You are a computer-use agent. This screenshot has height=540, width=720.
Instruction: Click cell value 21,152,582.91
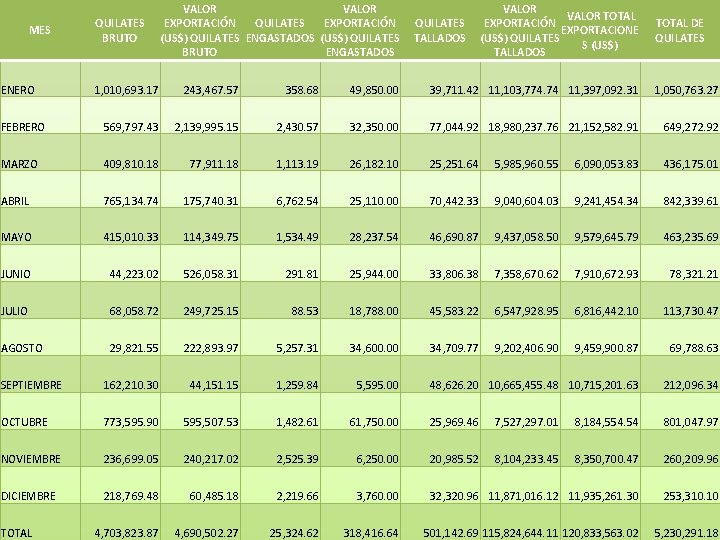[x=603, y=127]
